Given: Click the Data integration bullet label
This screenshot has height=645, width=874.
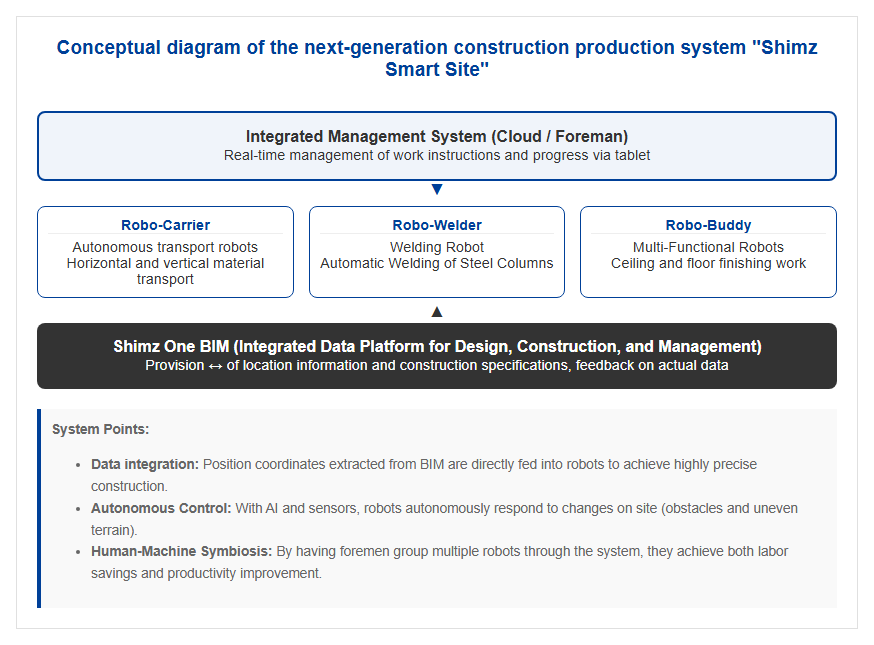Looking at the screenshot, I should [145, 464].
